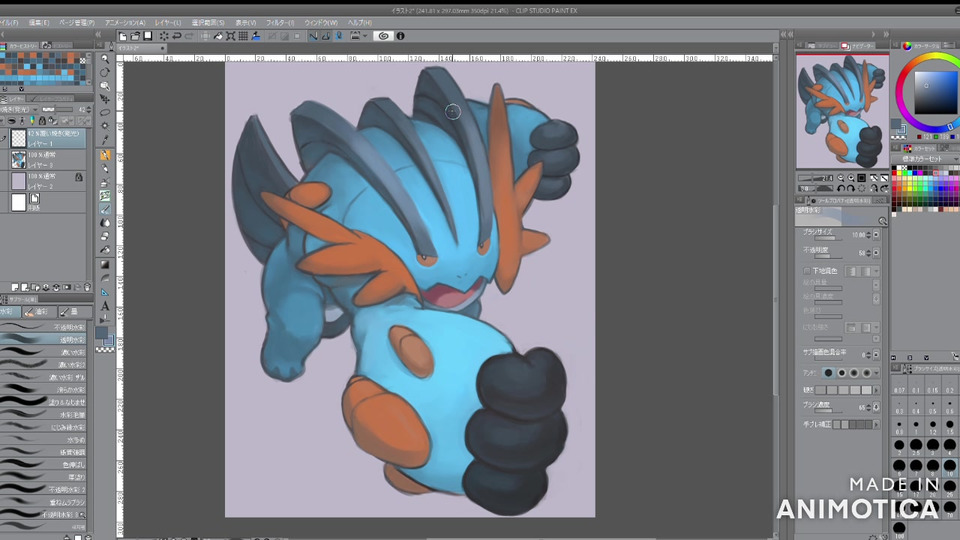The height and width of the screenshot is (540, 960).
Task: Toggle the 下地混色 checkbox
Action: click(808, 271)
